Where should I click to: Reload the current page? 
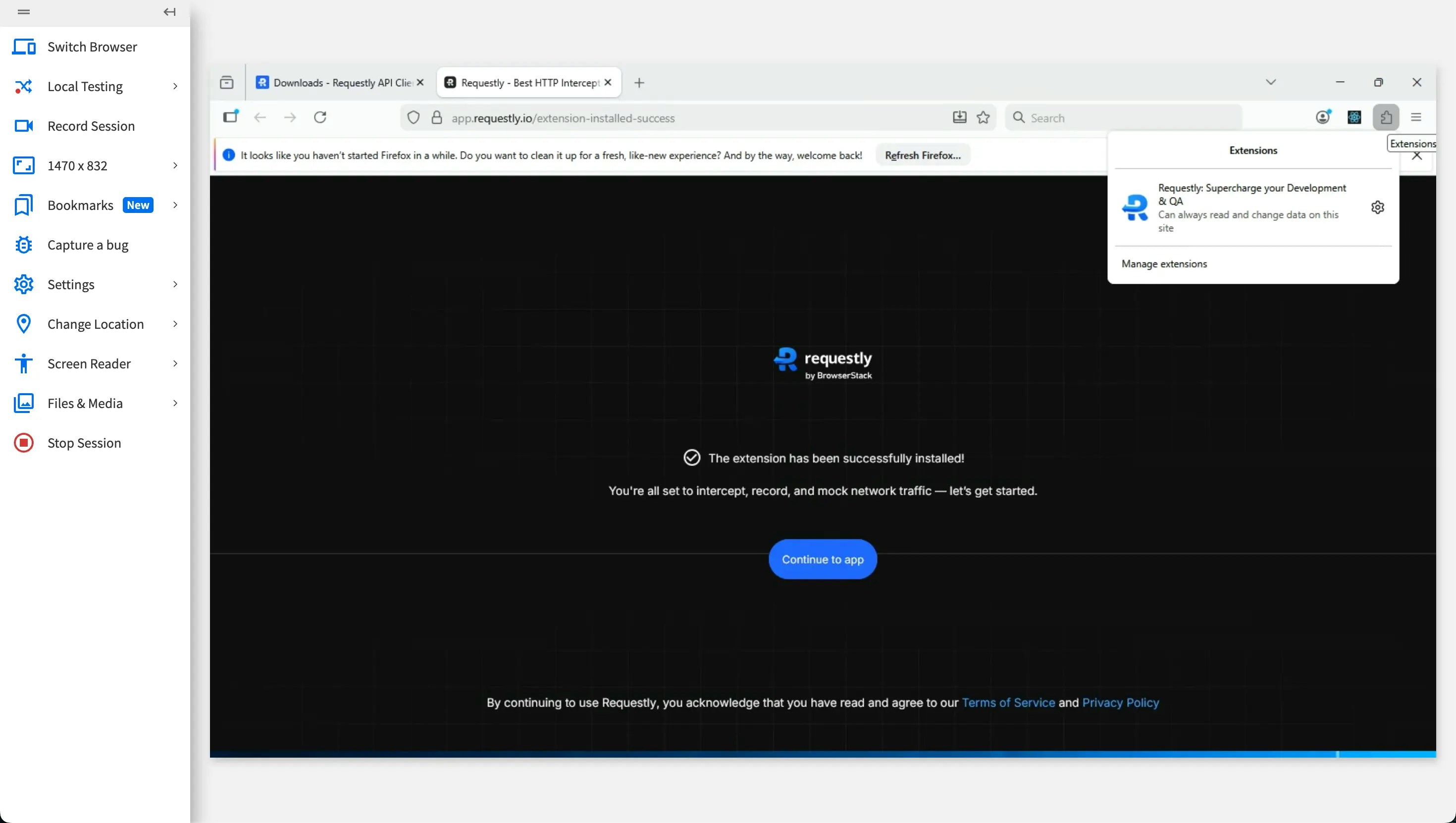tap(319, 117)
